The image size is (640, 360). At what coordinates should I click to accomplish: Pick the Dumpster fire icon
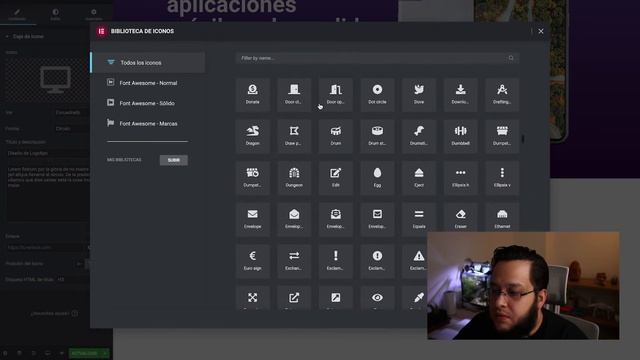[253, 178]
